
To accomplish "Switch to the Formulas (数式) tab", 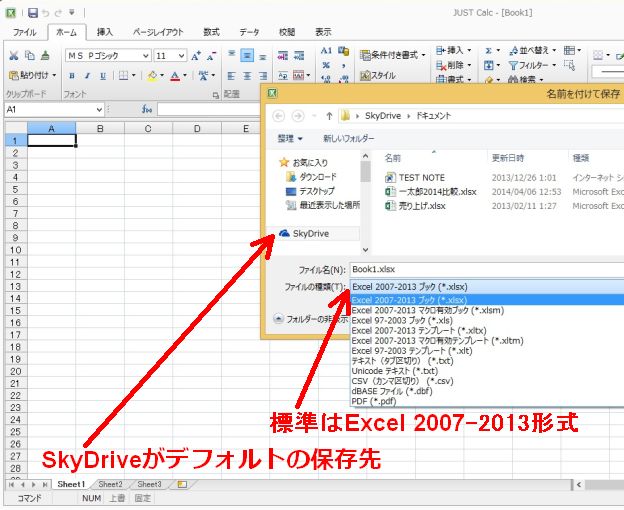I will click(211, 32).
